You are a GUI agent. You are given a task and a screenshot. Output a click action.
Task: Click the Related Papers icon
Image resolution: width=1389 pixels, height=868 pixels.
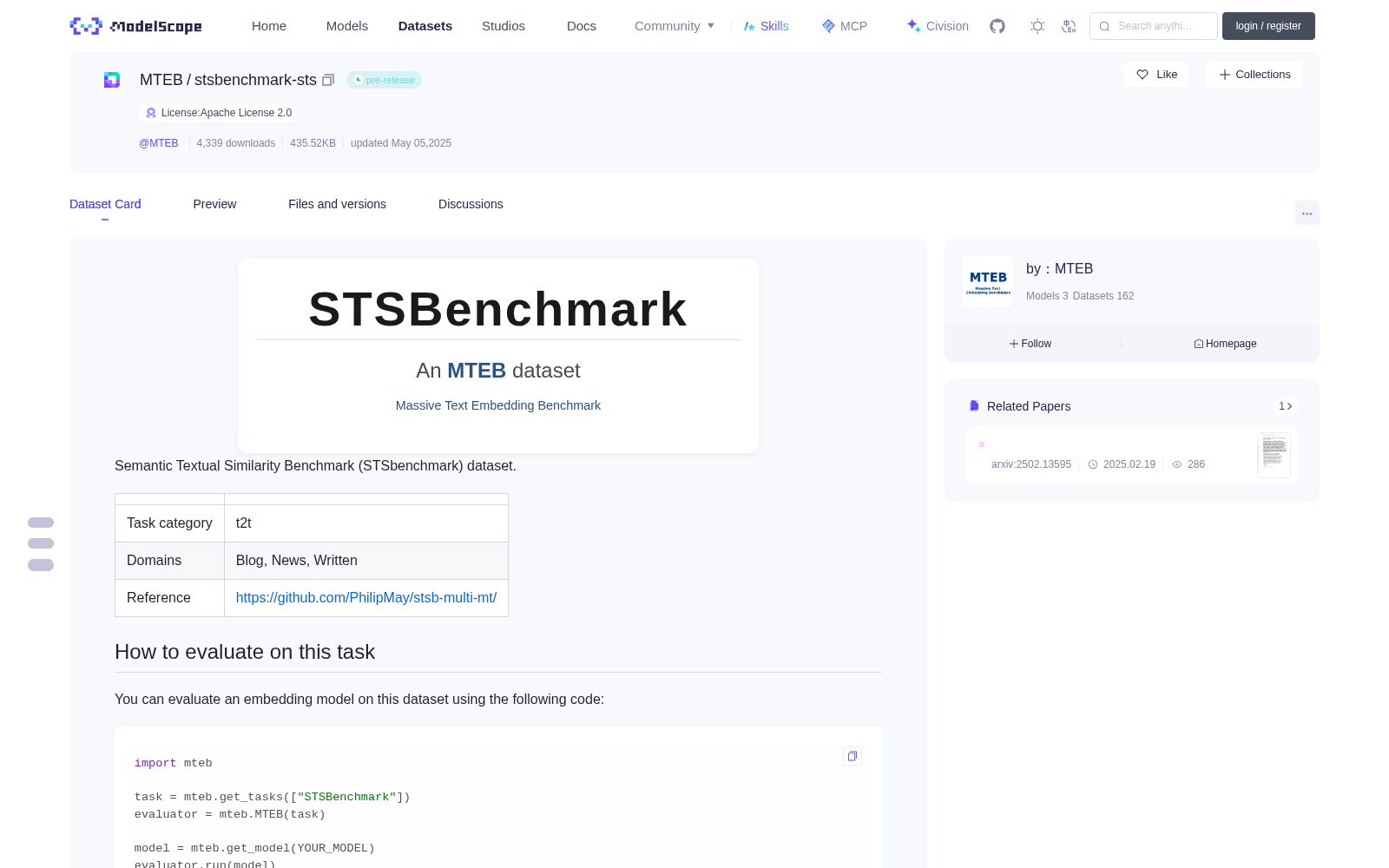click(974, 406)
